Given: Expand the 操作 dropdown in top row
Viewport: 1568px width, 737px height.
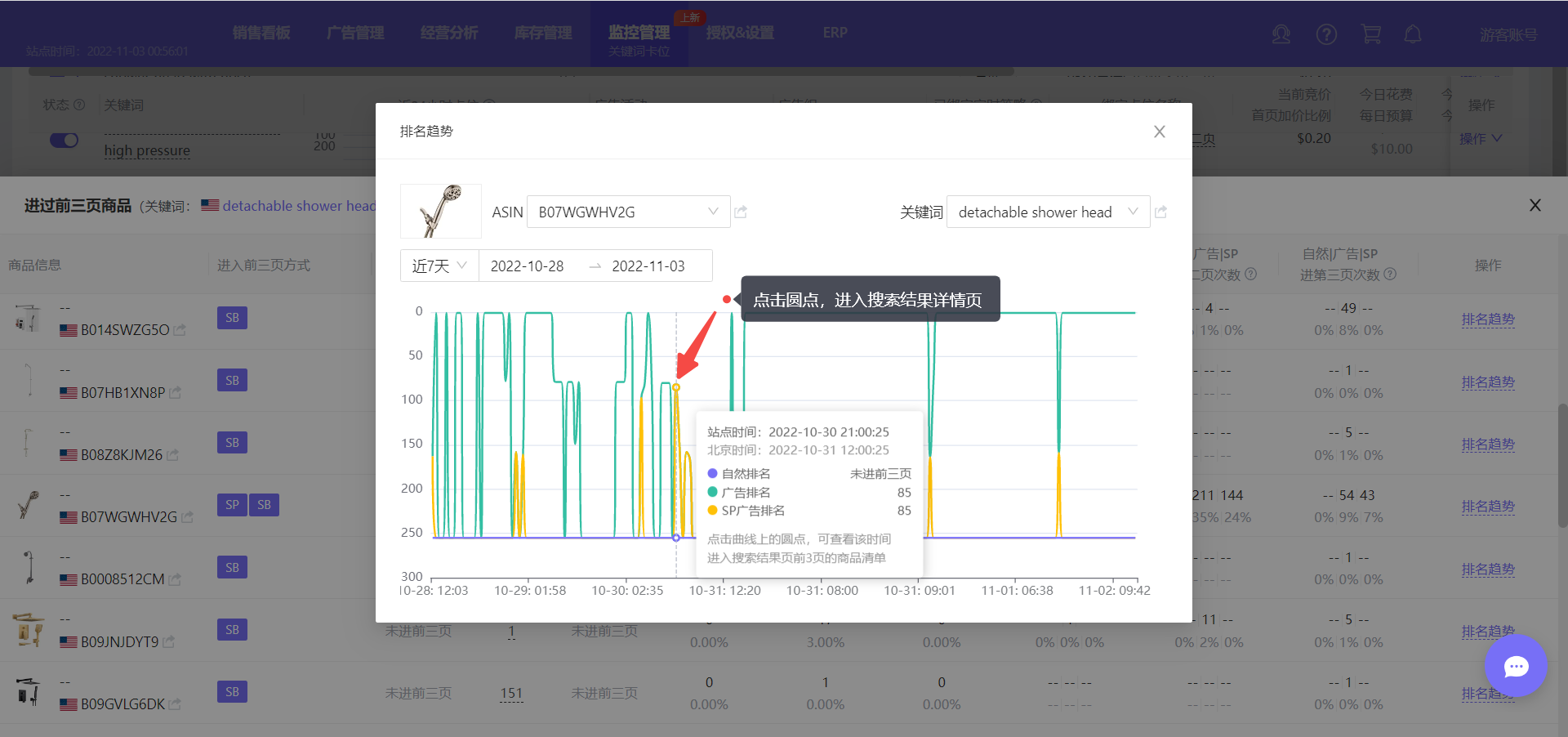Looking at the screenshot, I should pyautogui.click(x=1481, y=139).
